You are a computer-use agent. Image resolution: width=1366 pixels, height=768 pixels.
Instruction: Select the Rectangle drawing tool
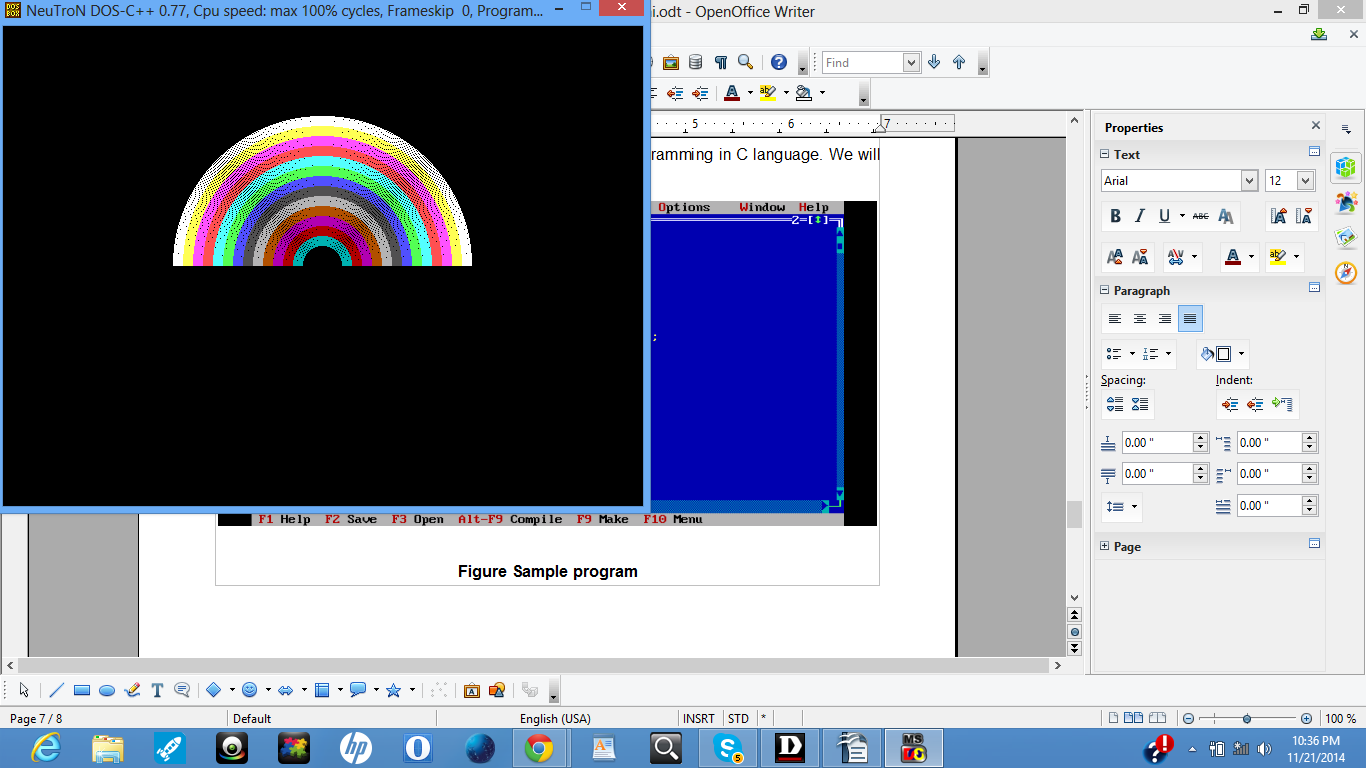click(82, 690)
